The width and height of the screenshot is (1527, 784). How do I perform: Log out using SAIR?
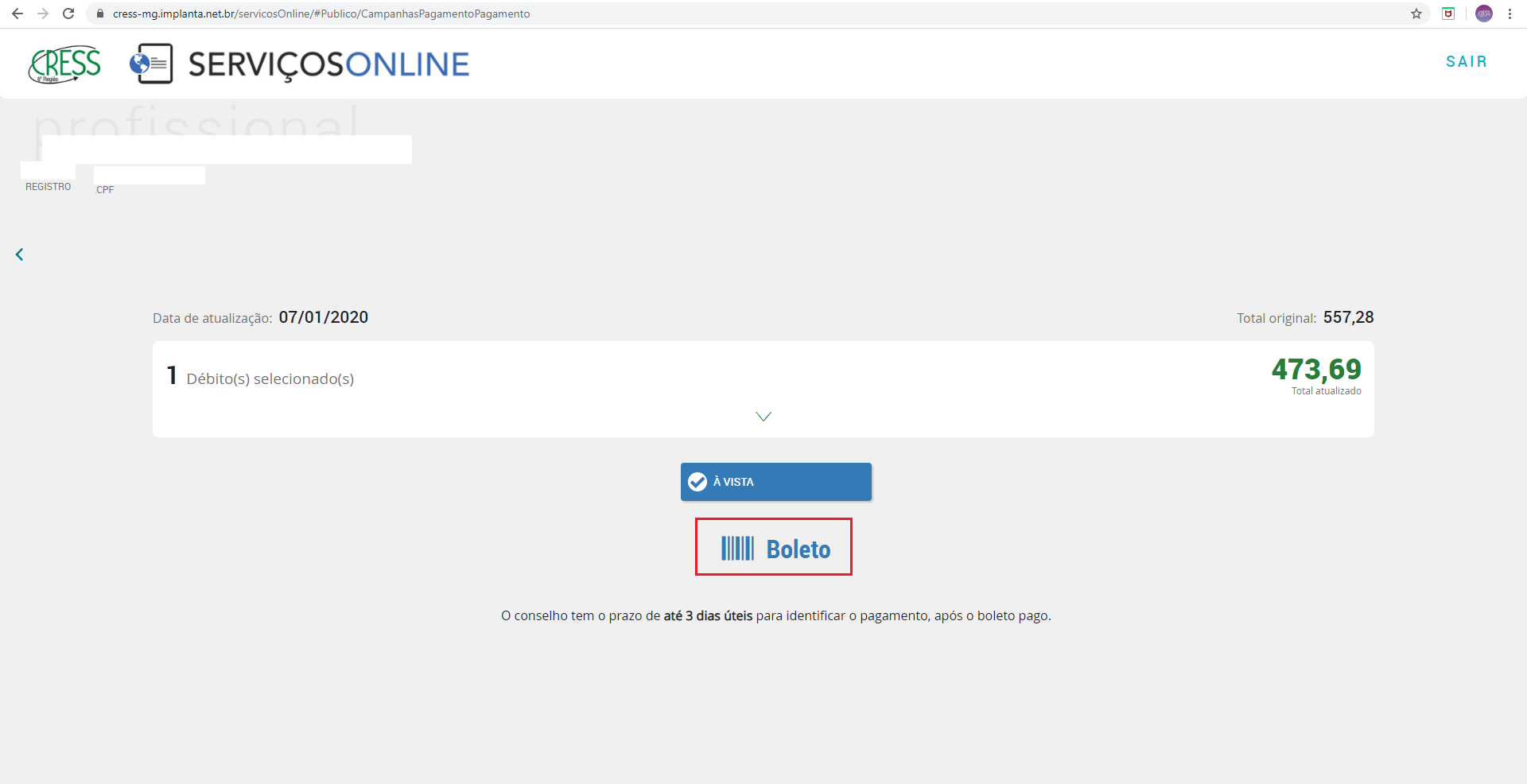click(x=1466, y=62)
